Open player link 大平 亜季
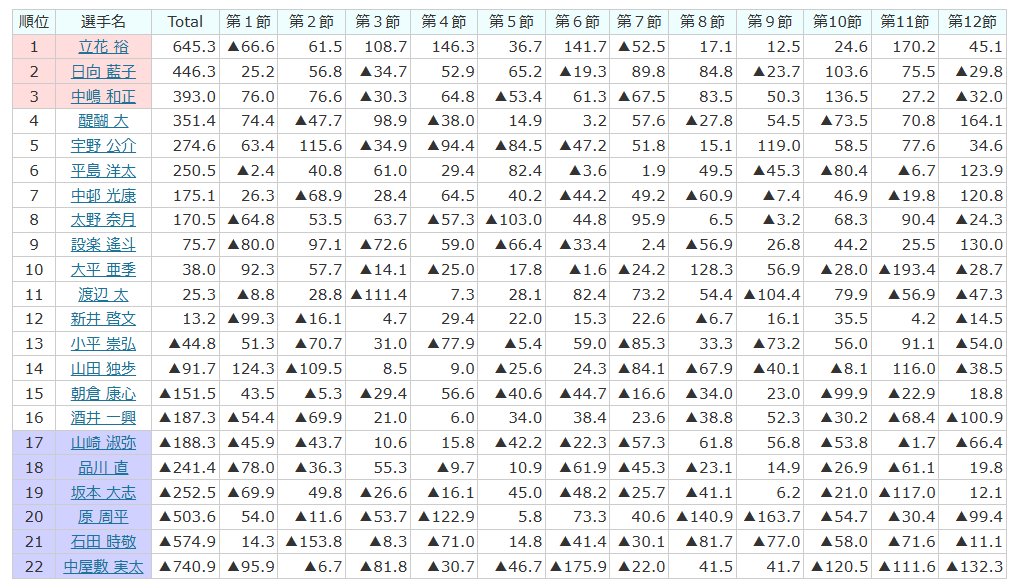 pos(103,270)
